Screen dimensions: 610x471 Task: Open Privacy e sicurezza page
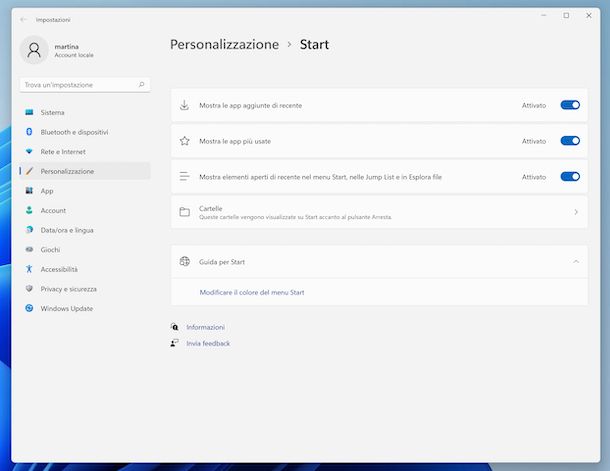click(85, 289)
